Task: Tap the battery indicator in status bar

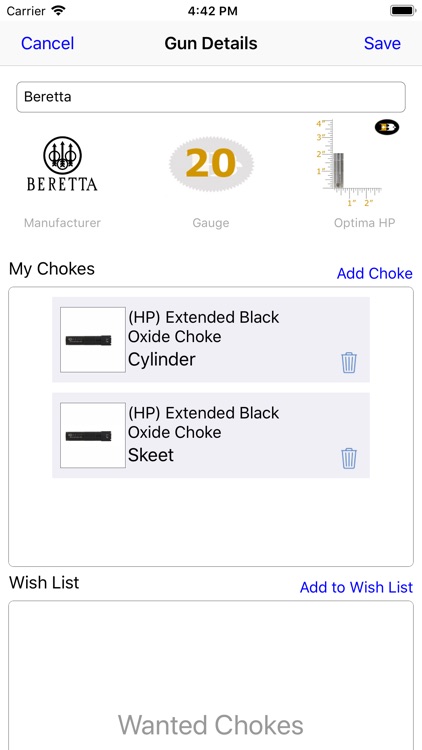Action: (x=403, y=11)
